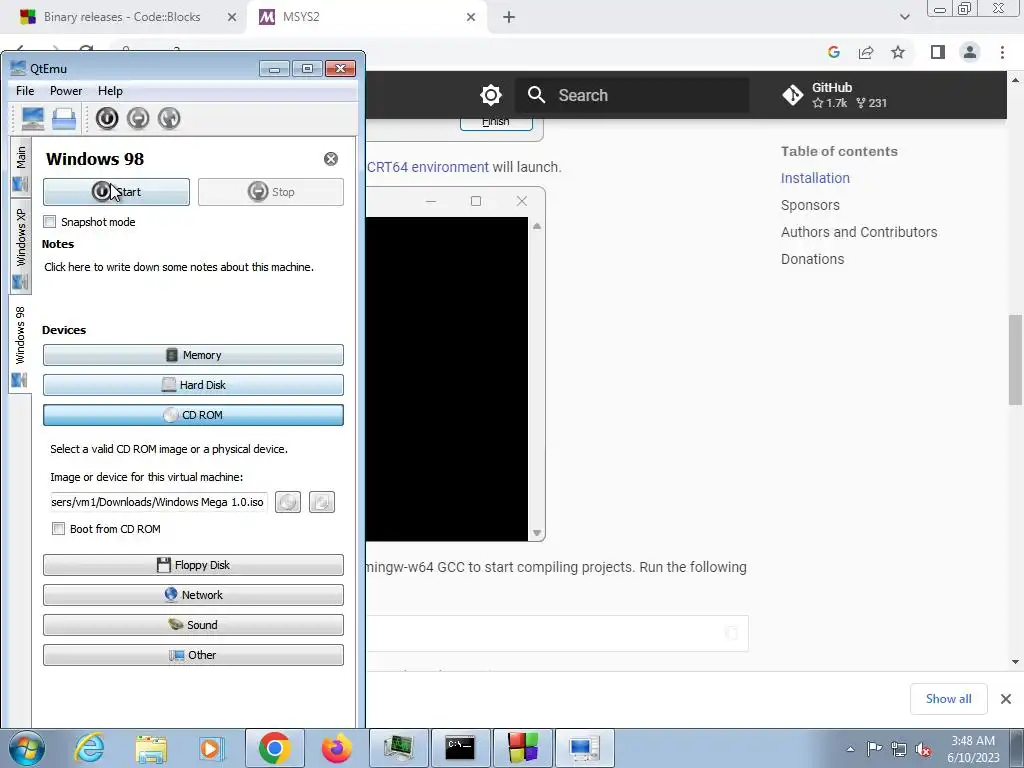Click the muted volume tray icon
This screenshot has width=1024, height=768.
click(x=923, y=749)
